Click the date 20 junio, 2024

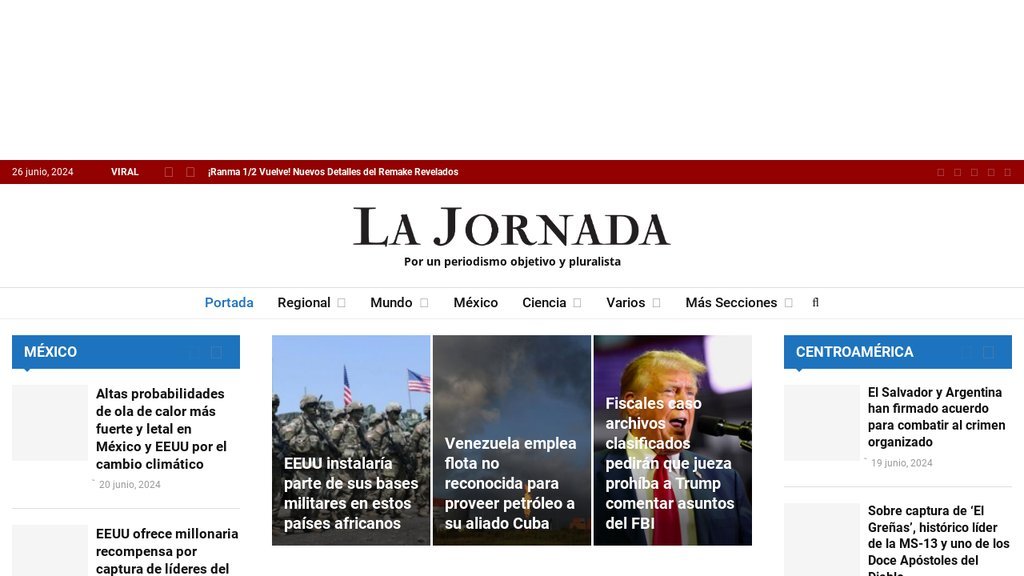pos(129,485)
